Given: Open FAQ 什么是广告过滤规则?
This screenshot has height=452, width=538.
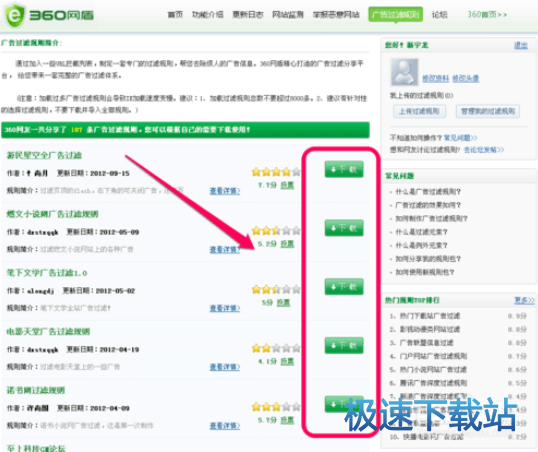Looking at the screenshot, I should coord(428,192).
